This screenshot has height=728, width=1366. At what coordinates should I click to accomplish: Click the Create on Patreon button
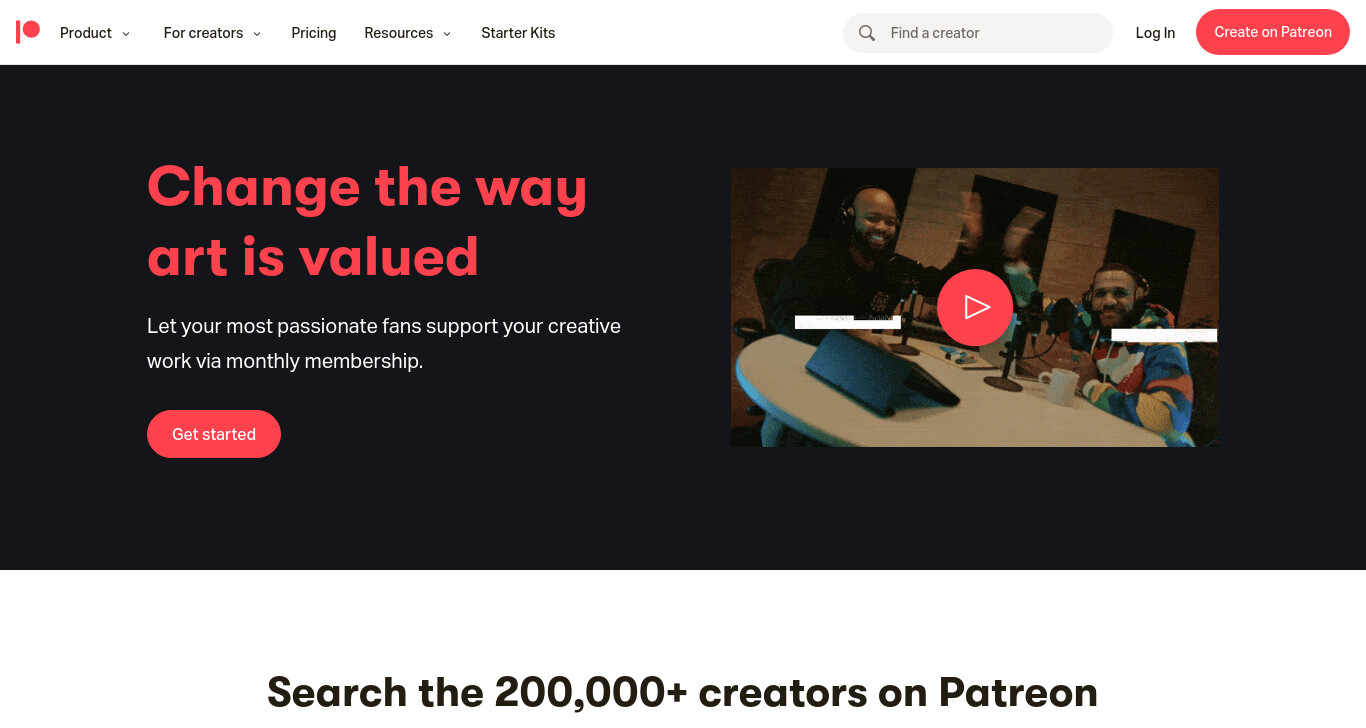tap(1273, 32)
